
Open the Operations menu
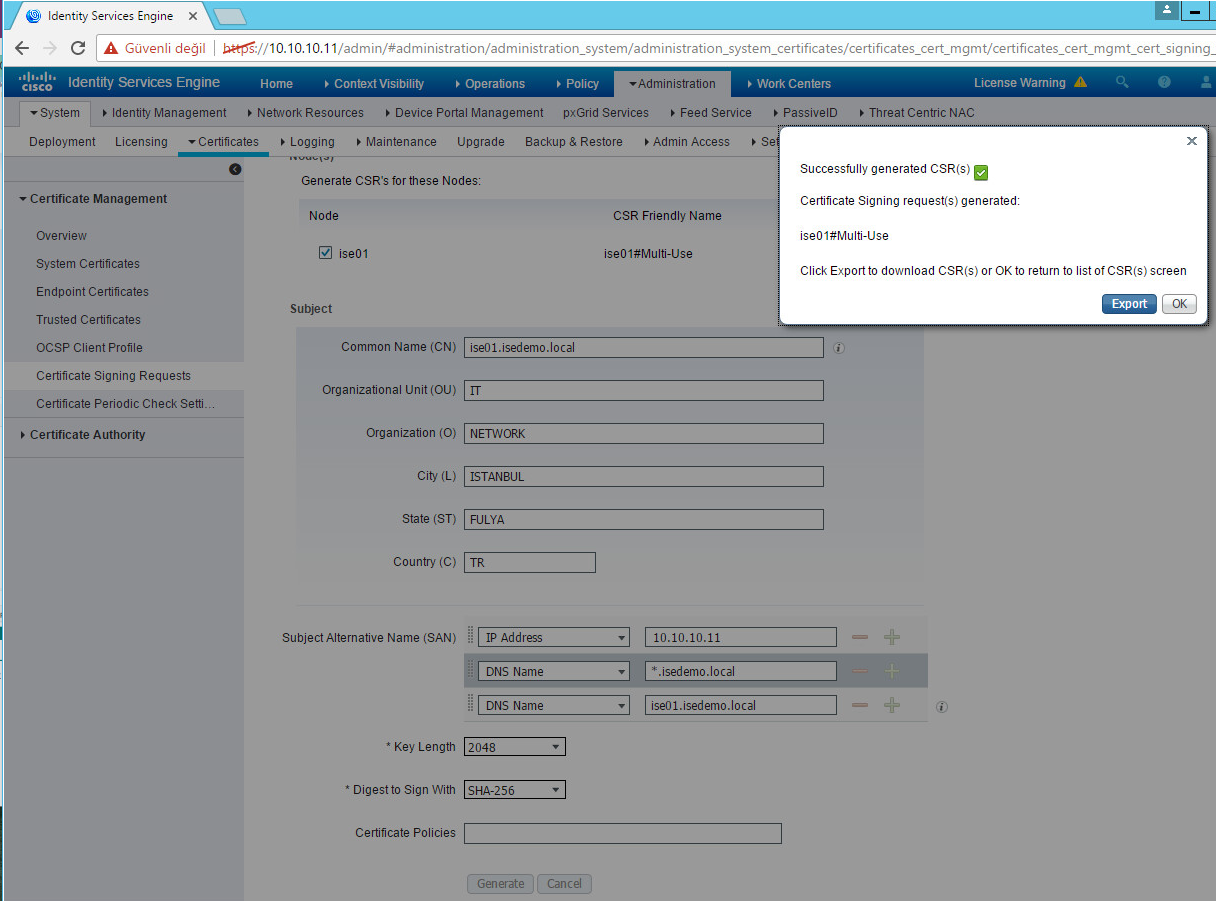[489, 84]
